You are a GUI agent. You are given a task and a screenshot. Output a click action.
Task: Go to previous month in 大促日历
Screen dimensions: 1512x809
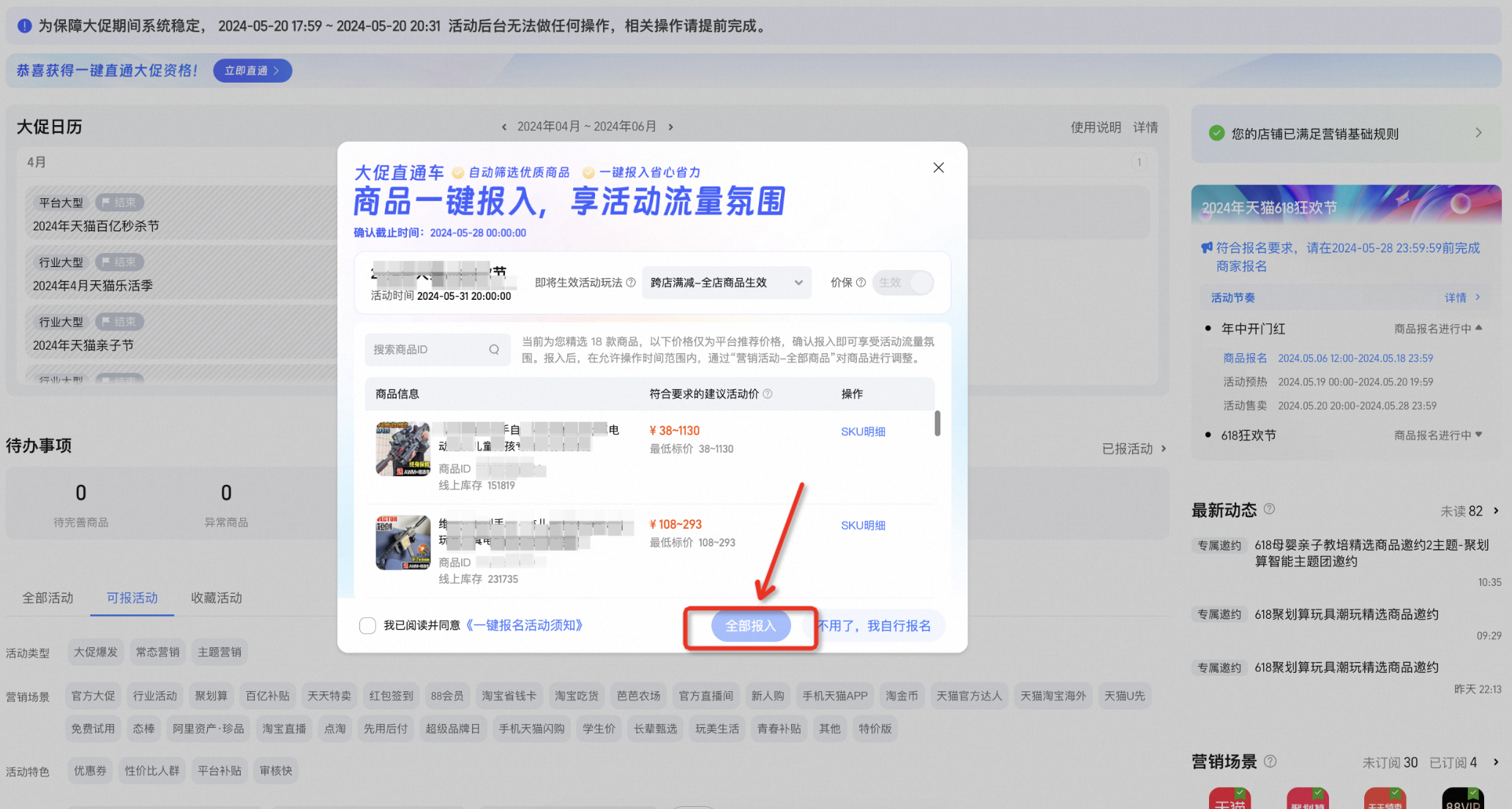[504, 127]
